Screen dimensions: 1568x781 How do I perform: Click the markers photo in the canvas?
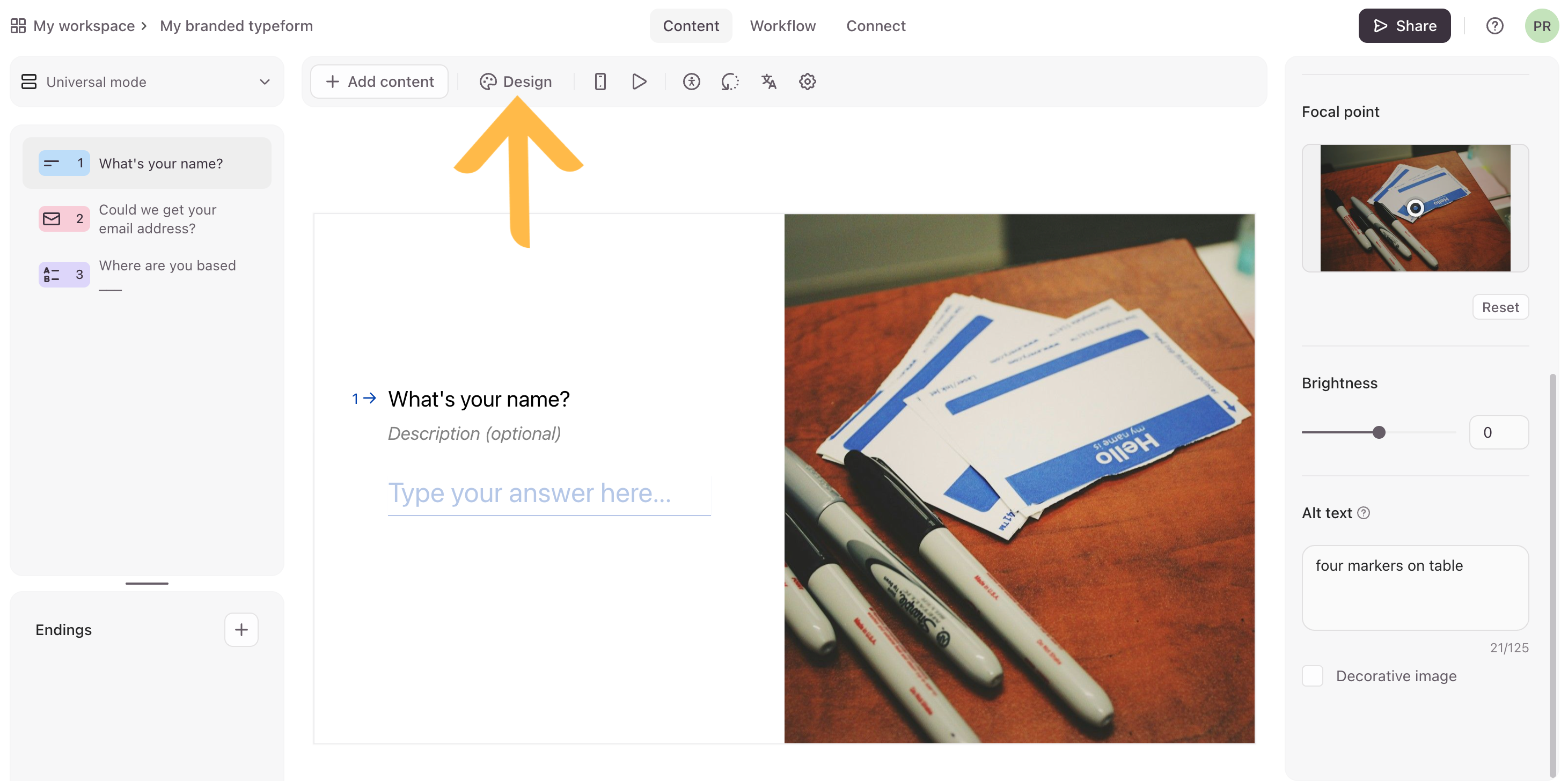tap(1019, 478)
